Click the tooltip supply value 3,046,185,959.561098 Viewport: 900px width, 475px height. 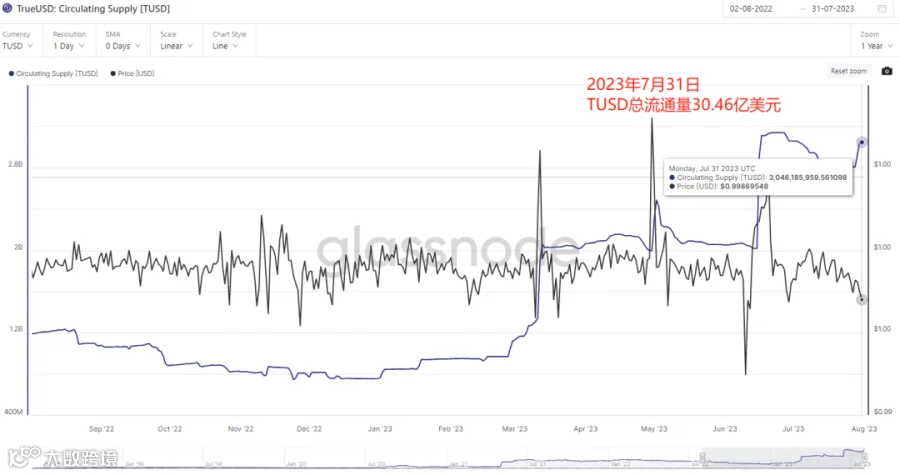pyautogui.click(x=808, y=177)
